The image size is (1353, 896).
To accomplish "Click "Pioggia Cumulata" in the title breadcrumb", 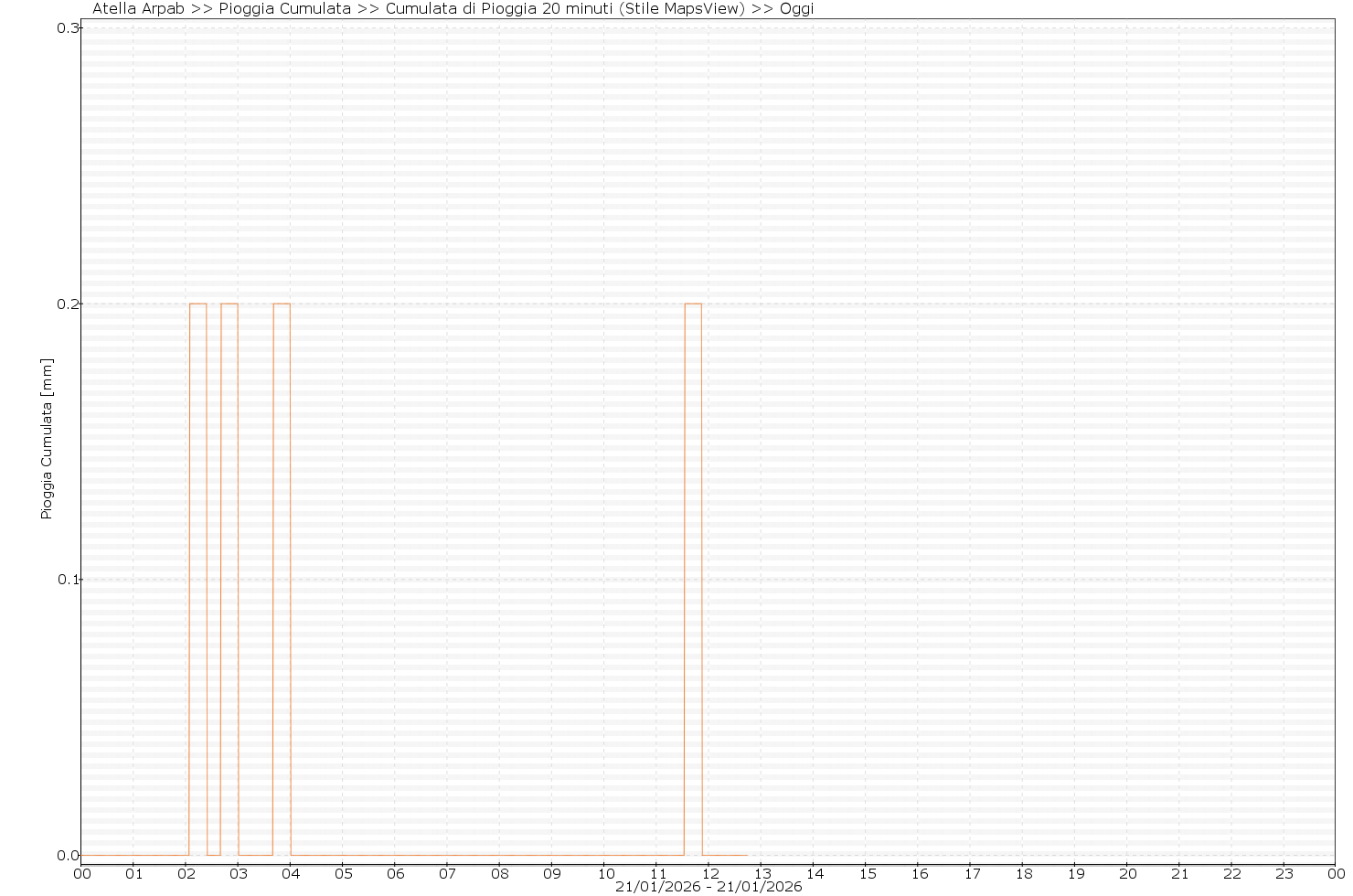I will pos(284,9).
